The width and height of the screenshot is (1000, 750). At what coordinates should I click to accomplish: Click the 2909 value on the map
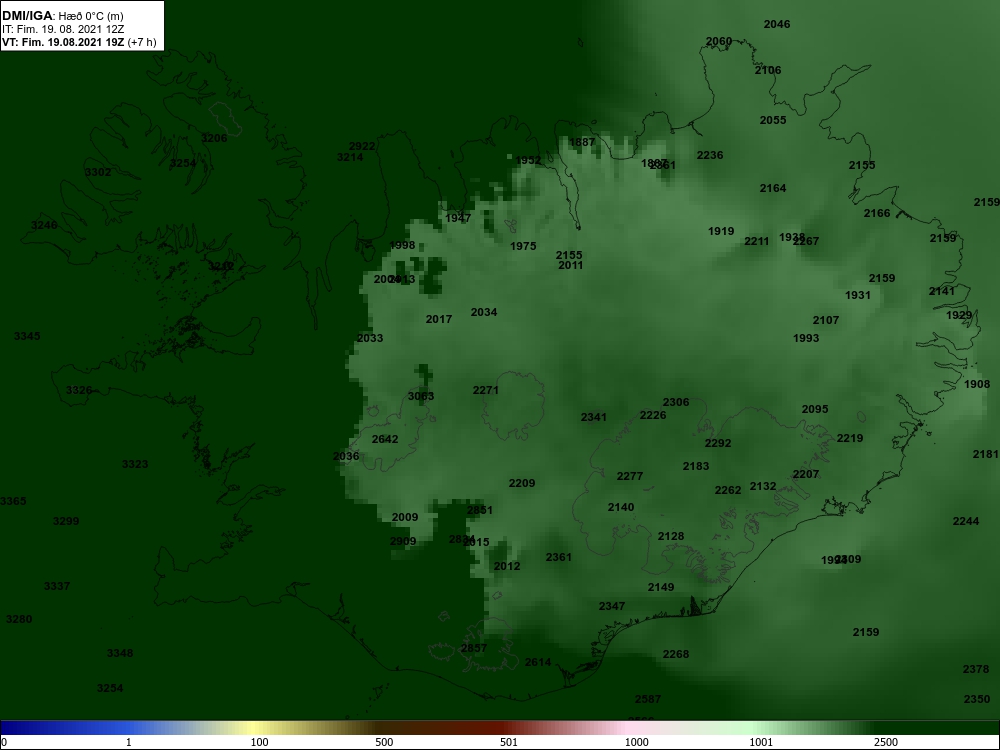tap(403, 541)
